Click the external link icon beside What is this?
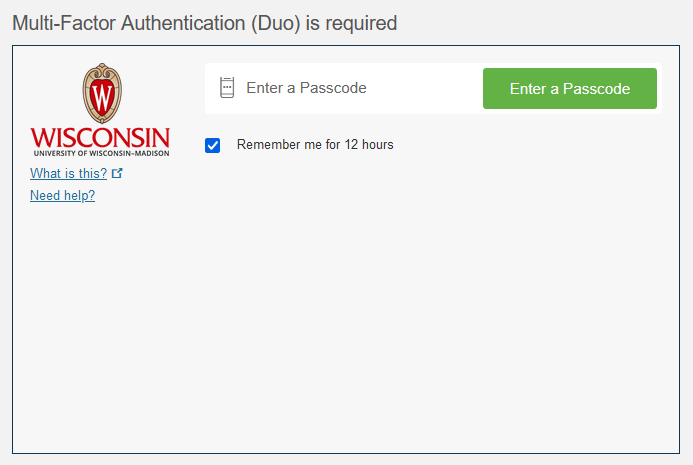693x465 pixels. tap(117, 174)
